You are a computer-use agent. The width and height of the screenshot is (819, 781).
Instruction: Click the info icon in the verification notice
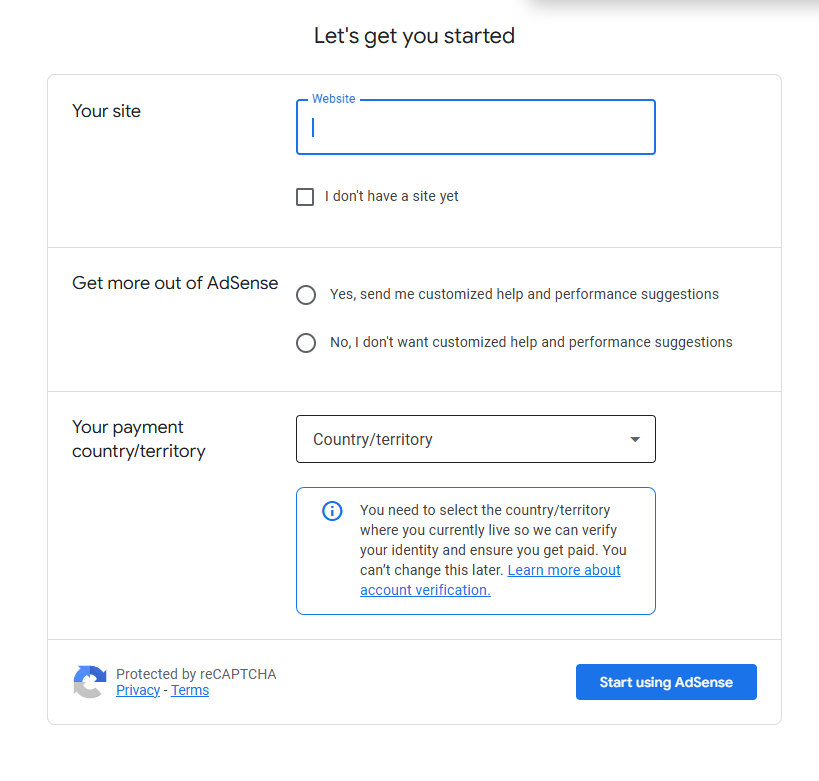coord(332,511)
